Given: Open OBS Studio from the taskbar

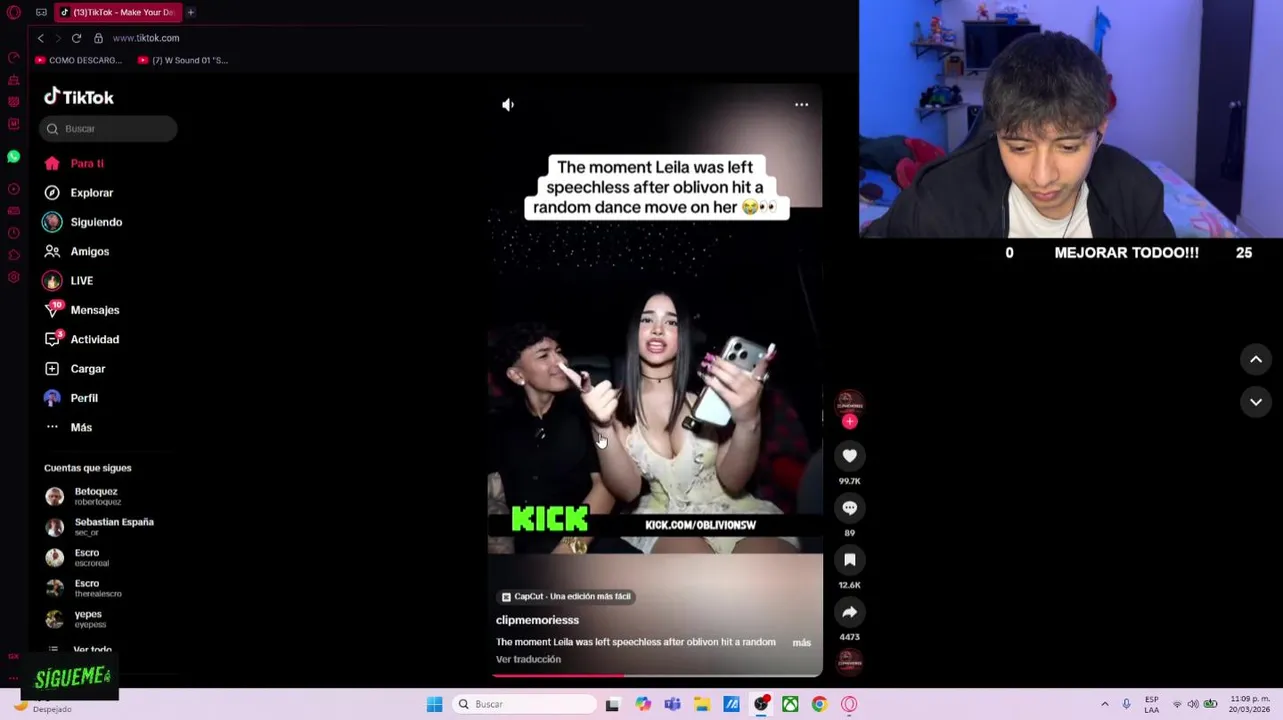Looking at the screenshot, I should (761, 704).
